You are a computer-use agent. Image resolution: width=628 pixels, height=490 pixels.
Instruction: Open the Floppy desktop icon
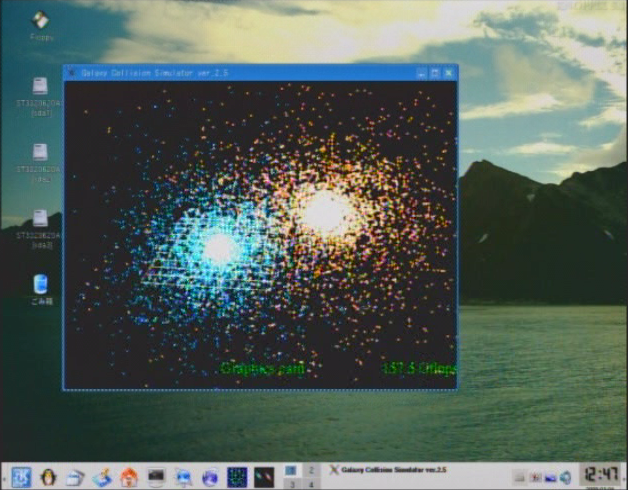pyautogui.click(x=40, y=20)
